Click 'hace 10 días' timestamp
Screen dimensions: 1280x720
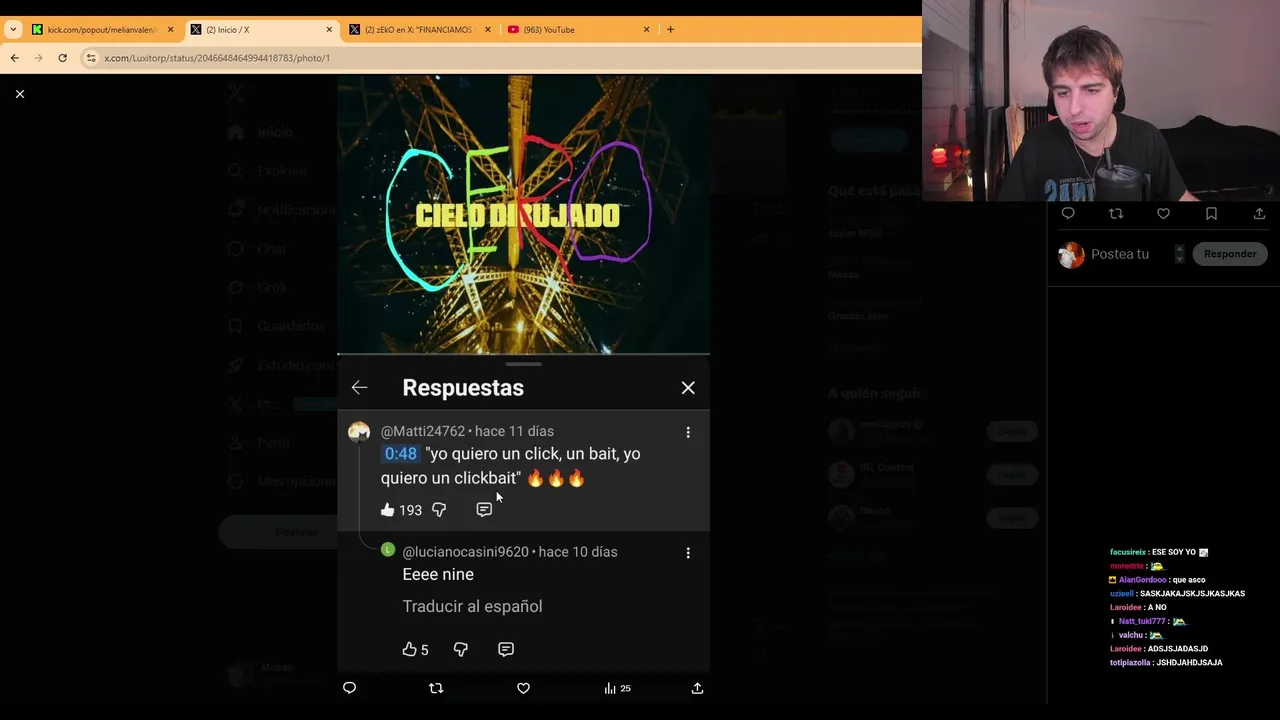pos(578,552)
